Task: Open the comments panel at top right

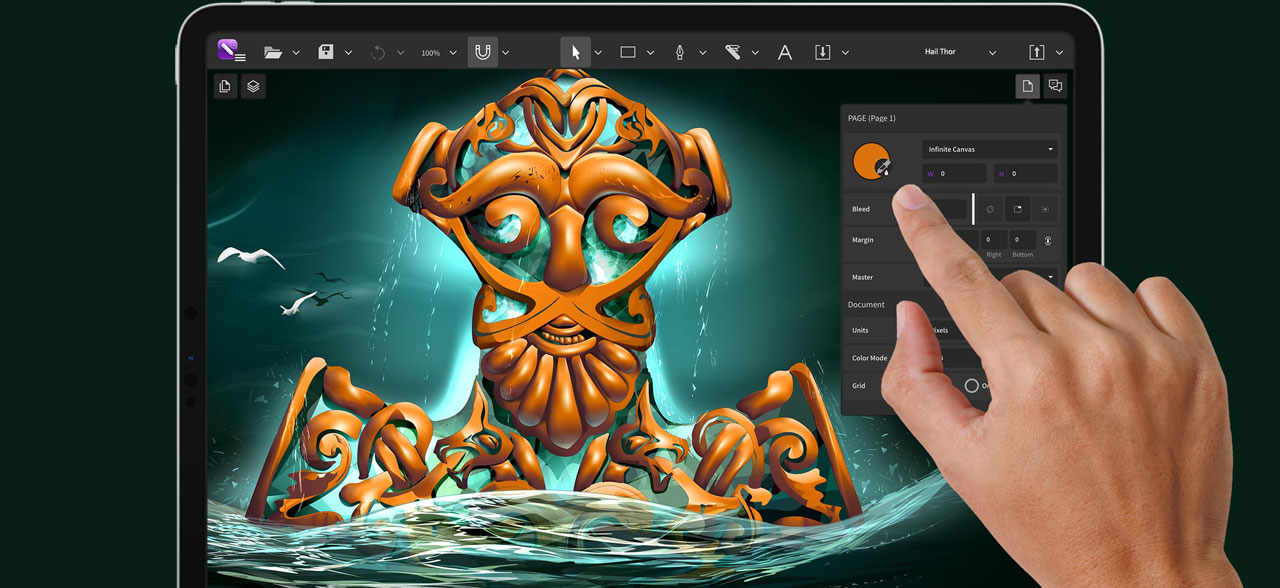Action: 1055,86
